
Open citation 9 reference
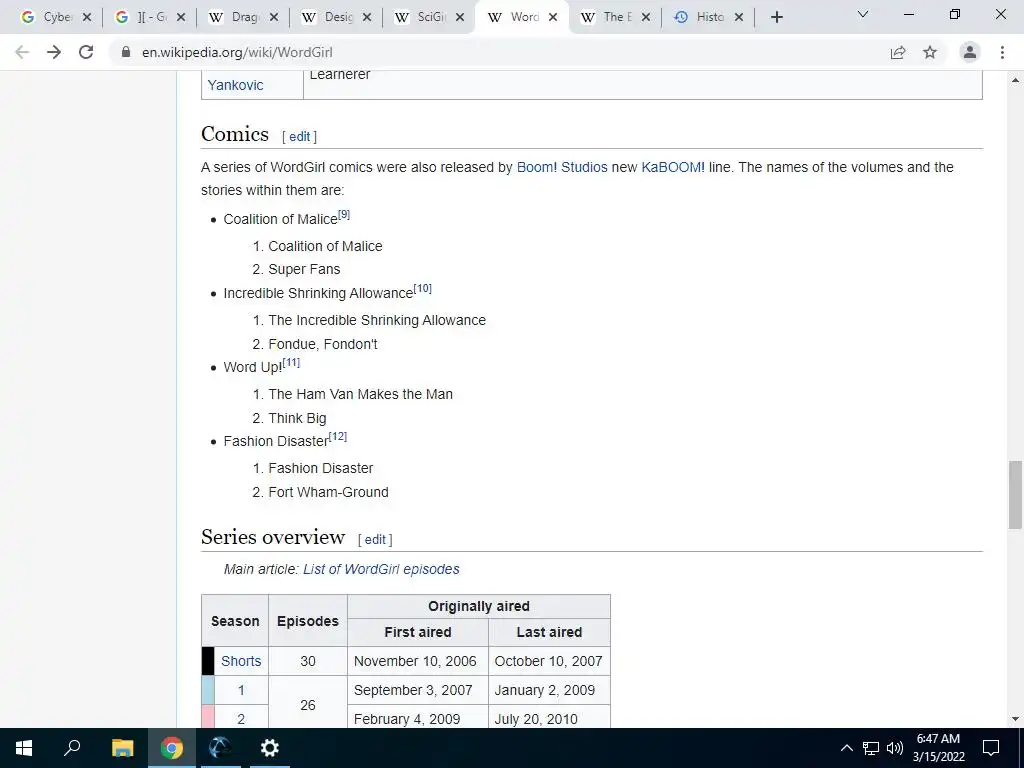tap(344, 214)
